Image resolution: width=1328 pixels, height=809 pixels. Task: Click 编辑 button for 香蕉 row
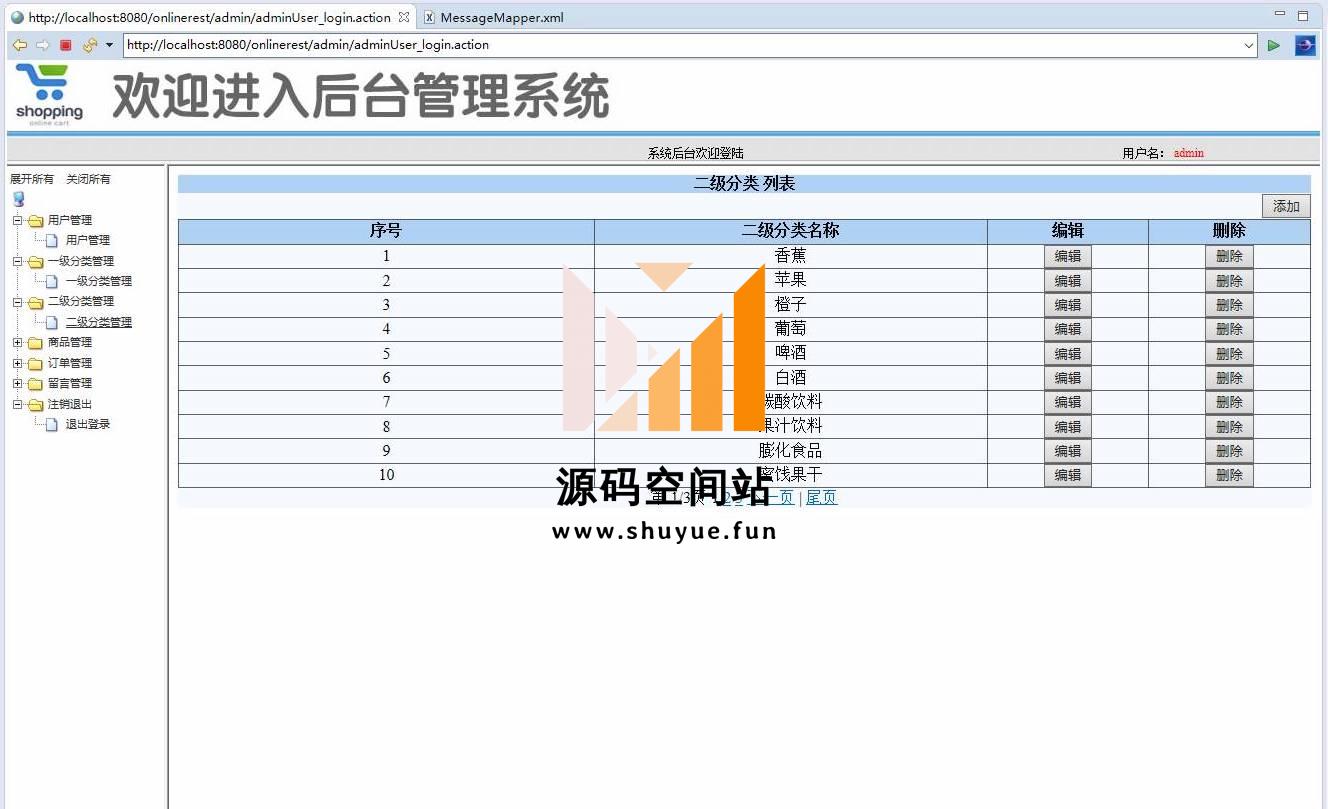point(1067,257)
